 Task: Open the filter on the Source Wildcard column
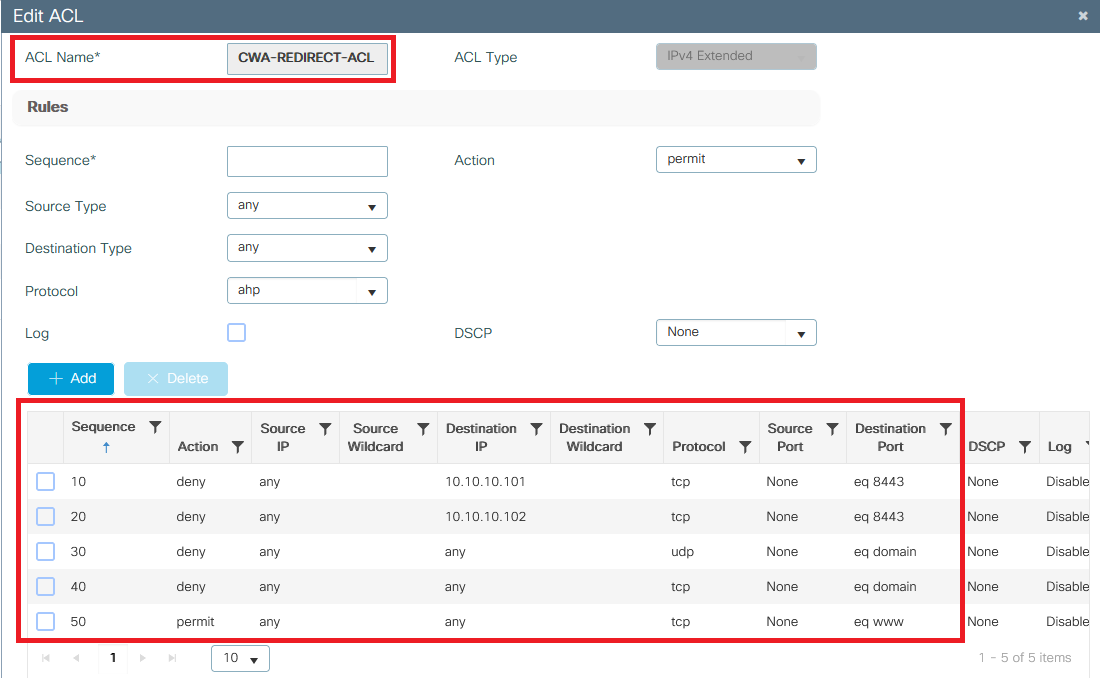click(x=421, y=428)
